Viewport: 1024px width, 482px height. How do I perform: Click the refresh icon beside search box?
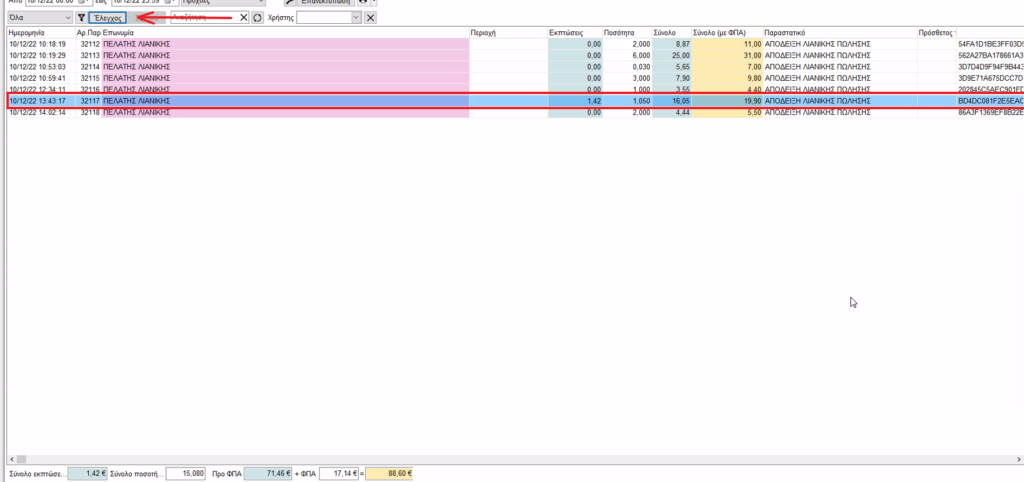pos(258,18)
